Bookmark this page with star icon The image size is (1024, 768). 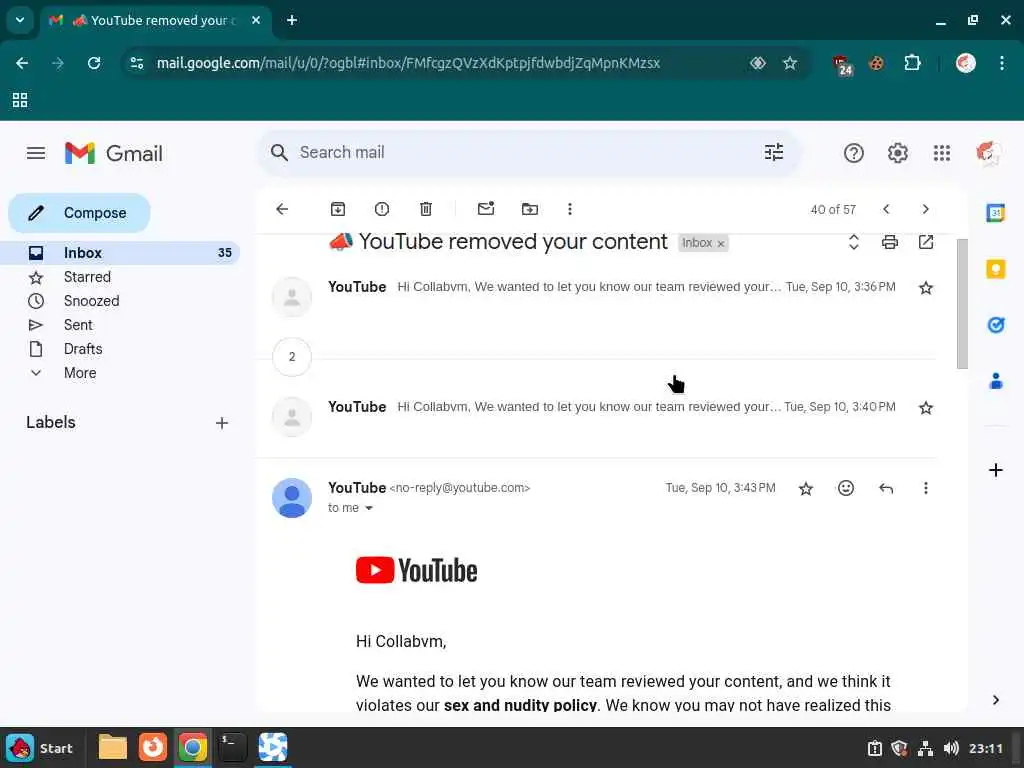pyautogui.click(x=790, y=63)
